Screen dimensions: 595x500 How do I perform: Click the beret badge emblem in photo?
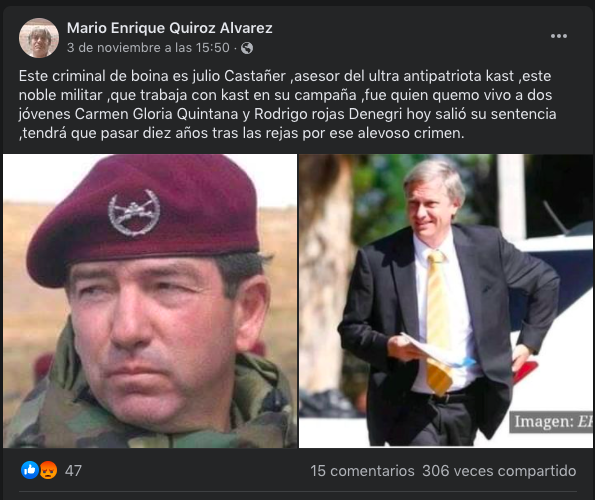pos(134,212)
